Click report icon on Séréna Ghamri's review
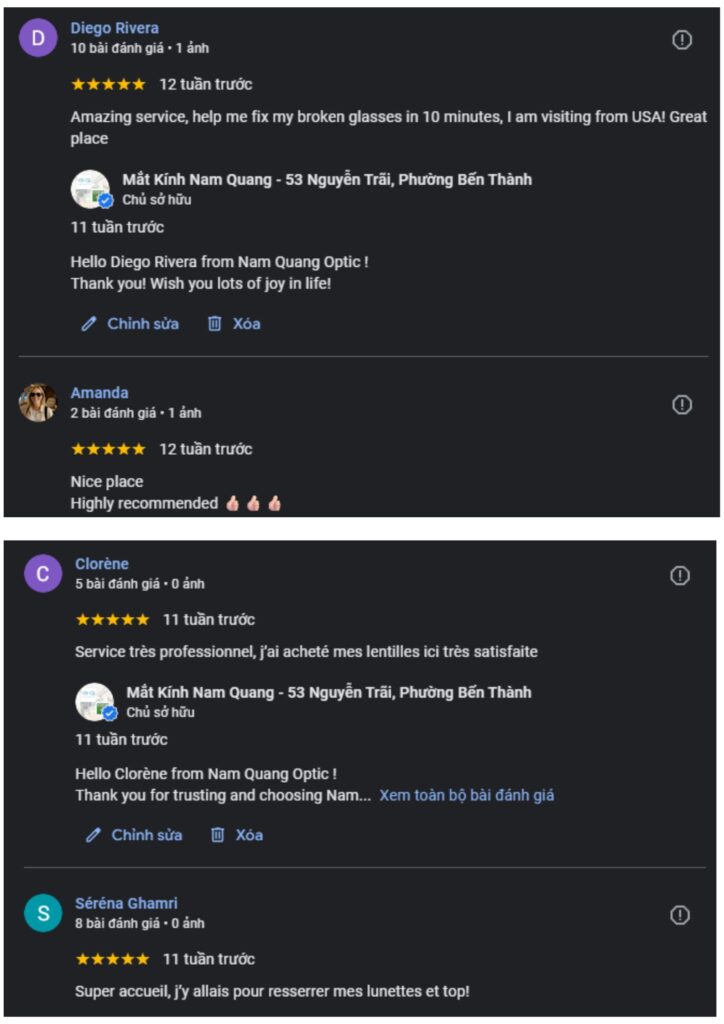Screen dimensions: 724x1024 (x=680, y=916)
